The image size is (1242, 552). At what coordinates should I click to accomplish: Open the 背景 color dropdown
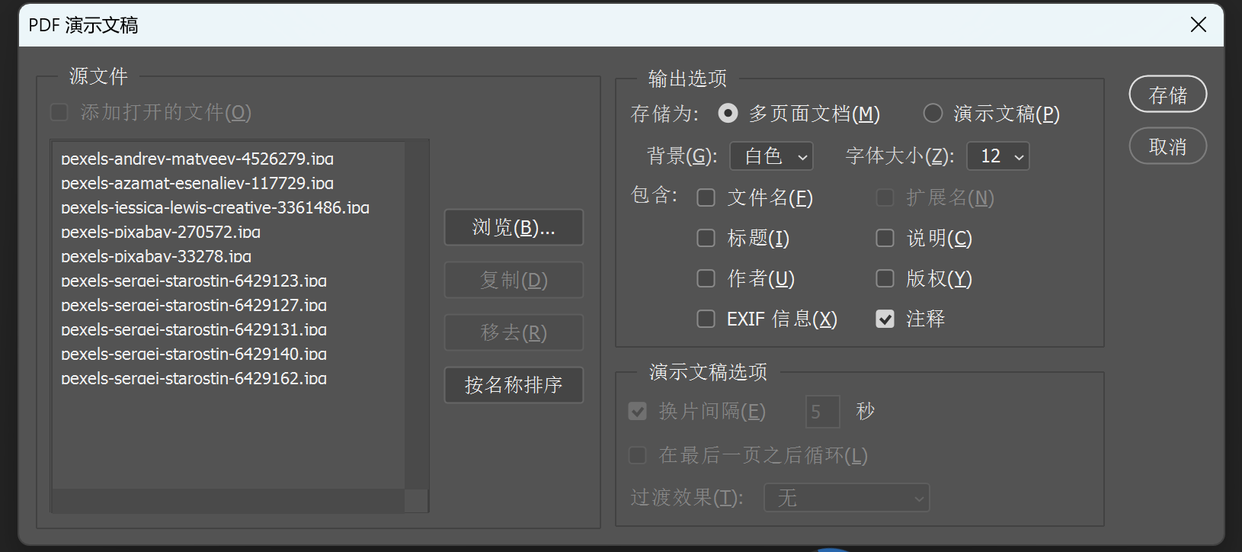(x=771, y=156)
